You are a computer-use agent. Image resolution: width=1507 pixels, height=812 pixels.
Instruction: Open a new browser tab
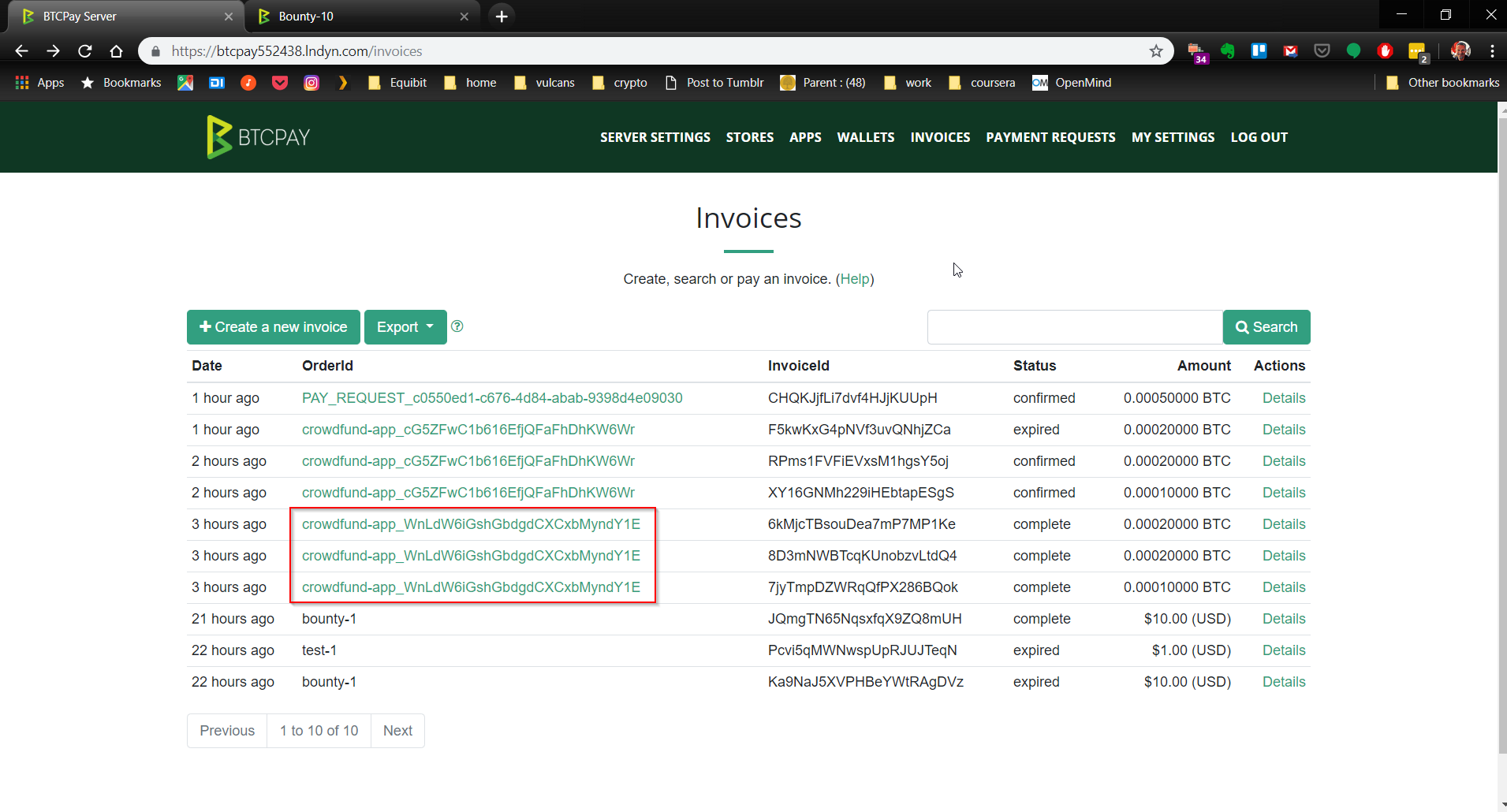pyautogui.click(x=502, y=16)
